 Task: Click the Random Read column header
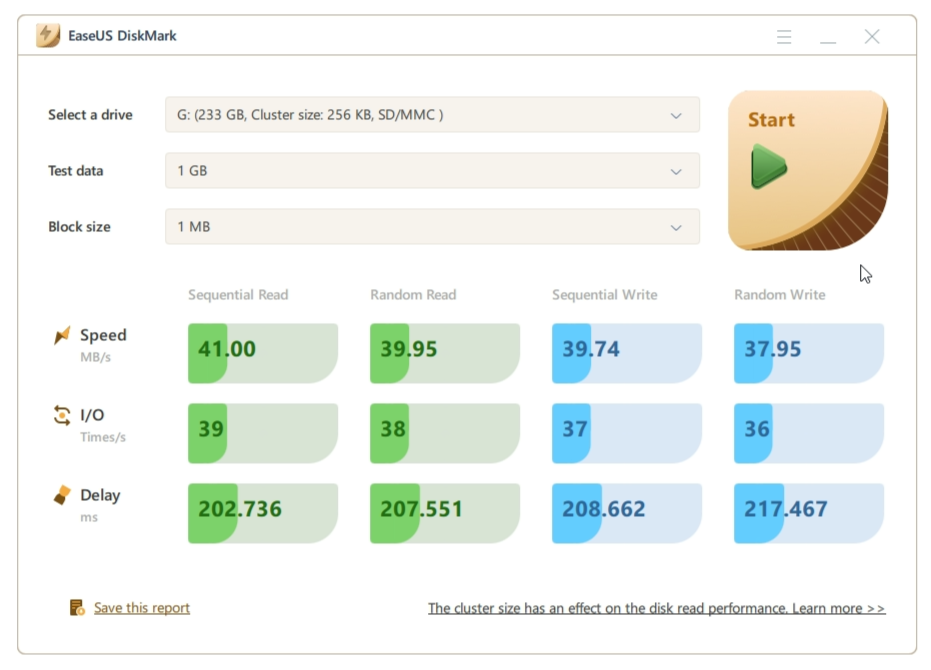click(x=413, y=295)
